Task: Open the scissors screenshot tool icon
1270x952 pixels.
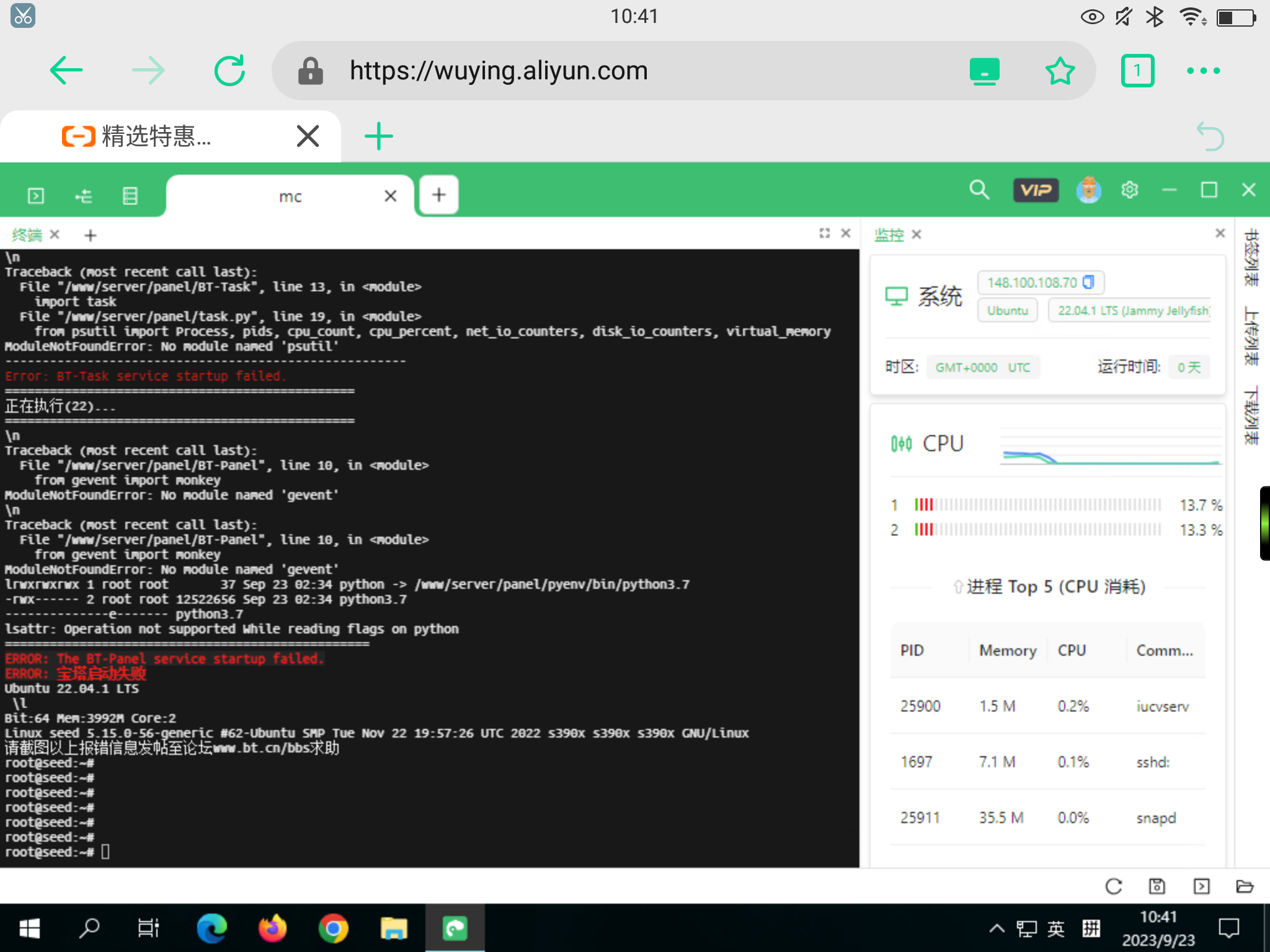Action: [23, 15]
